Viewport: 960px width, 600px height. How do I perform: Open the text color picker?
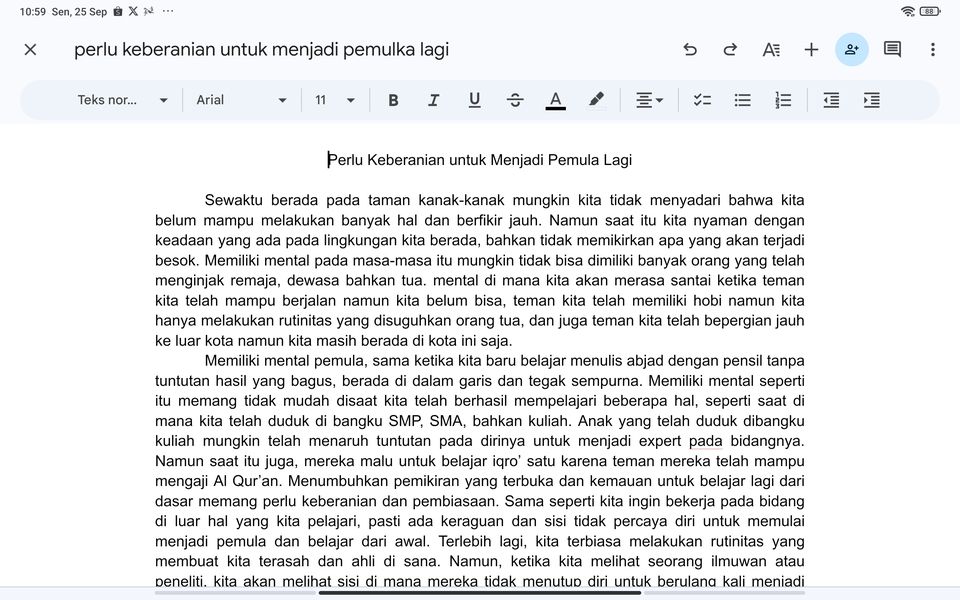pyautogui.click(x=555, y=99)
